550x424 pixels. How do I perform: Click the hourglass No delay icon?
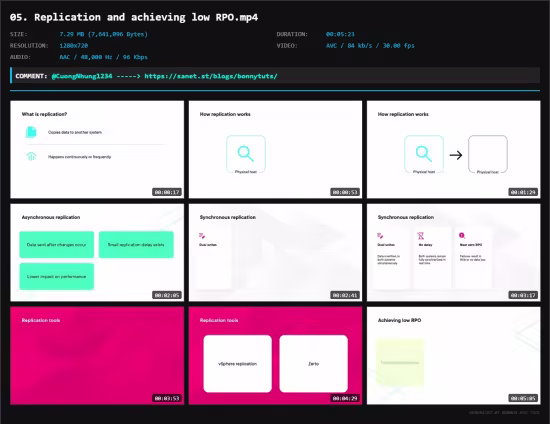(421, 236)
